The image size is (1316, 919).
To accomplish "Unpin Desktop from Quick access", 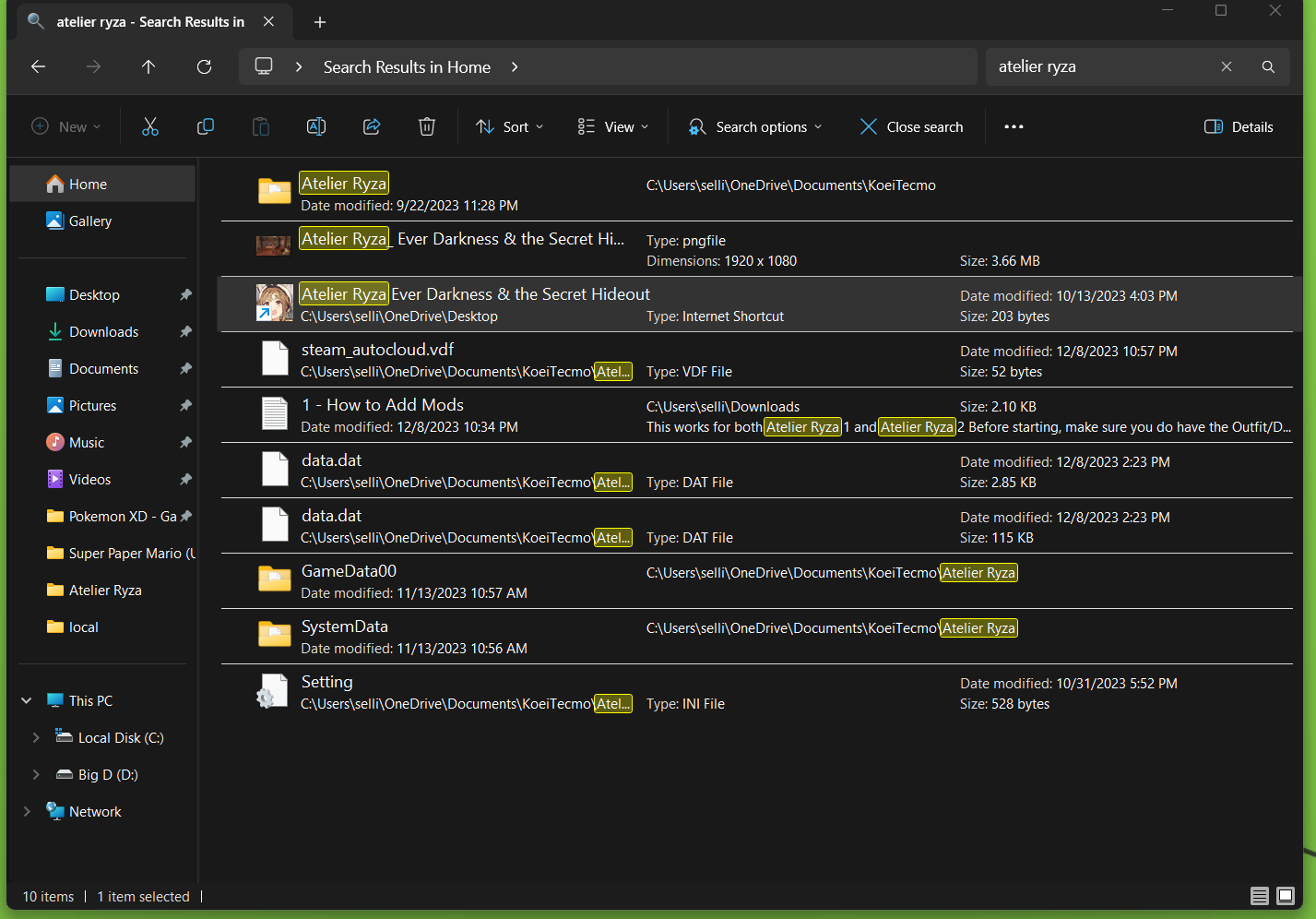I will 185,295.
